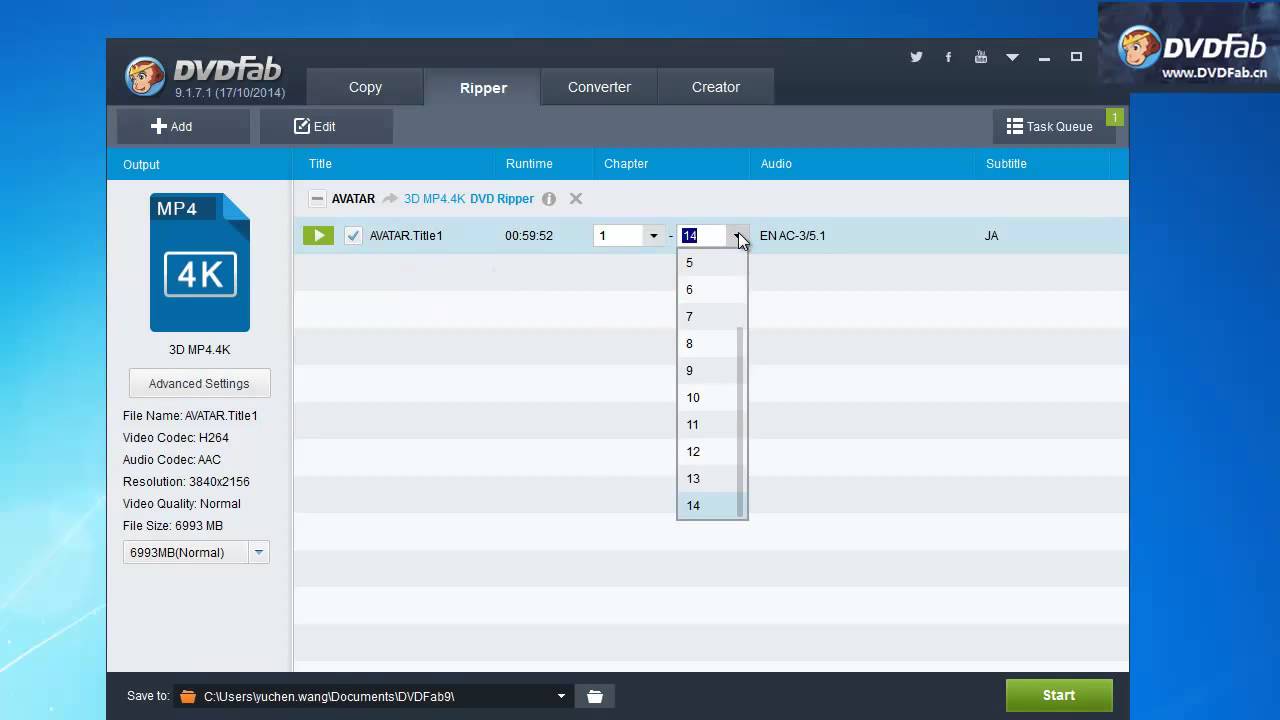Click the orange folder icon beside Save to
Viewport: 1280px width, 720px height.
tap(188, 696)
